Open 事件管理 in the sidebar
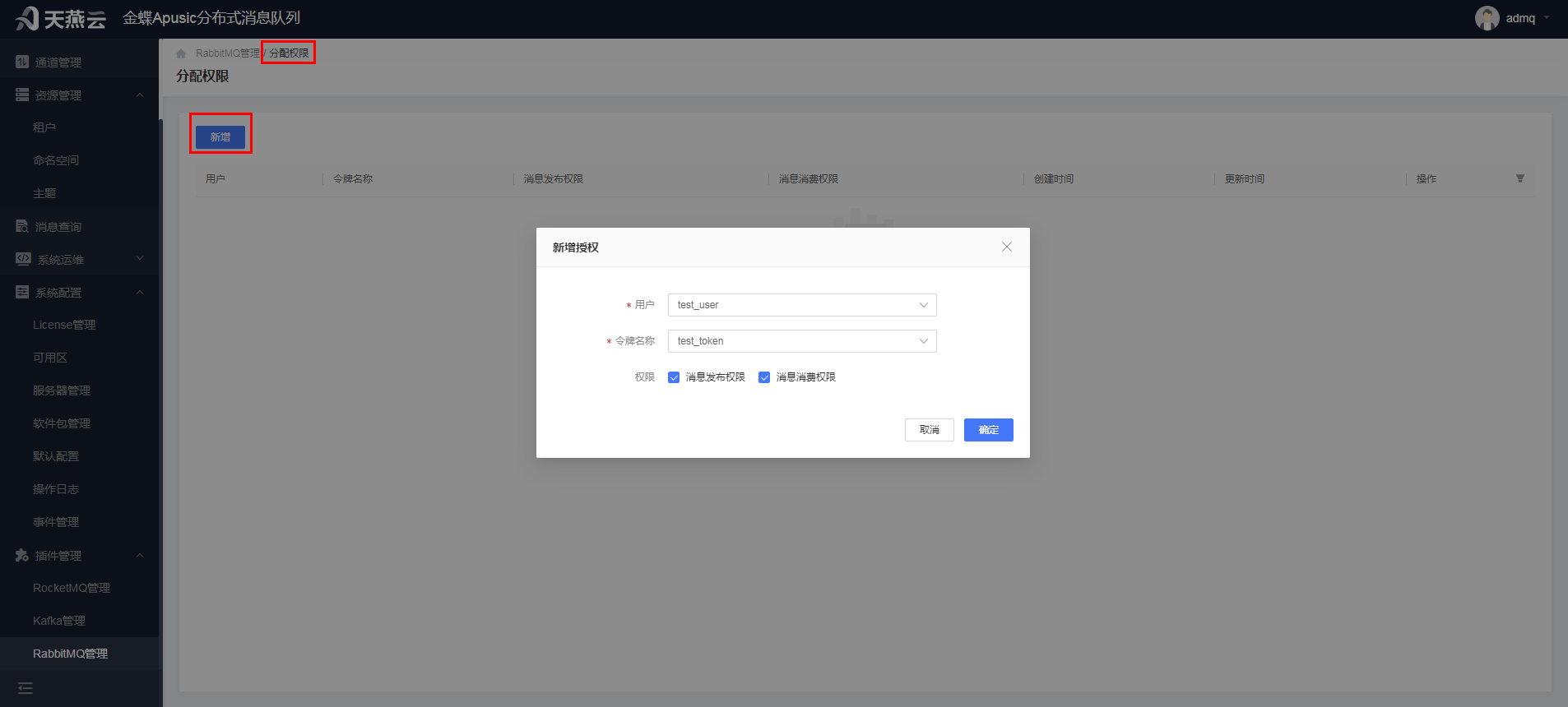The height and width of the screenshot is (707, 1568). [x=56, y=522]
